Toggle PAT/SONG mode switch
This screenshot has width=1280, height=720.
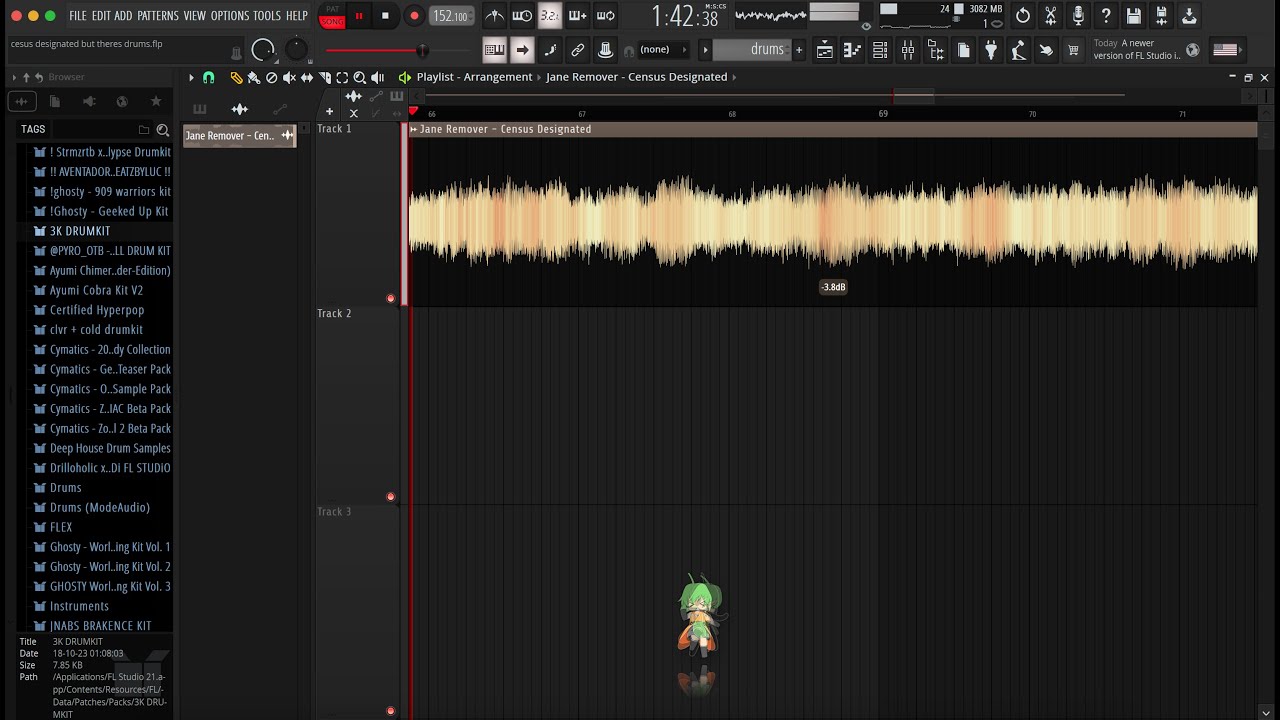coord(332,16)
